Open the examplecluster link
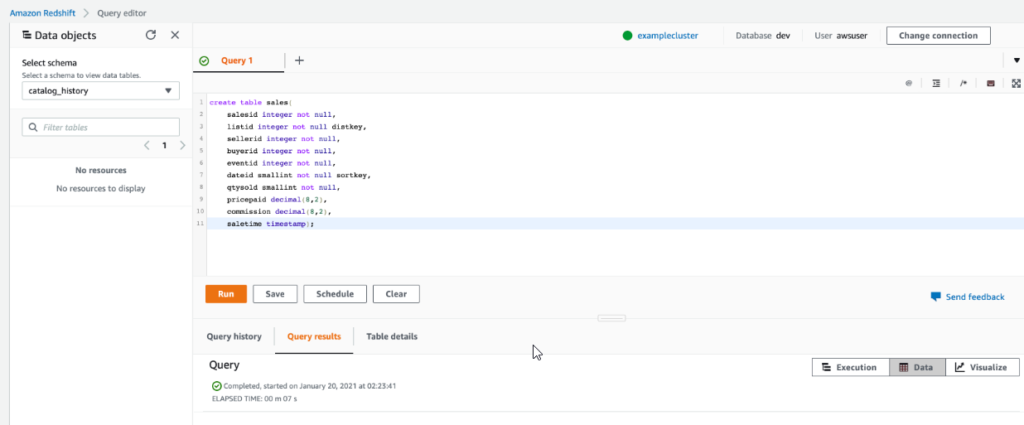The height and width of the screenshot is (425, 1024). tap(667, 36)
